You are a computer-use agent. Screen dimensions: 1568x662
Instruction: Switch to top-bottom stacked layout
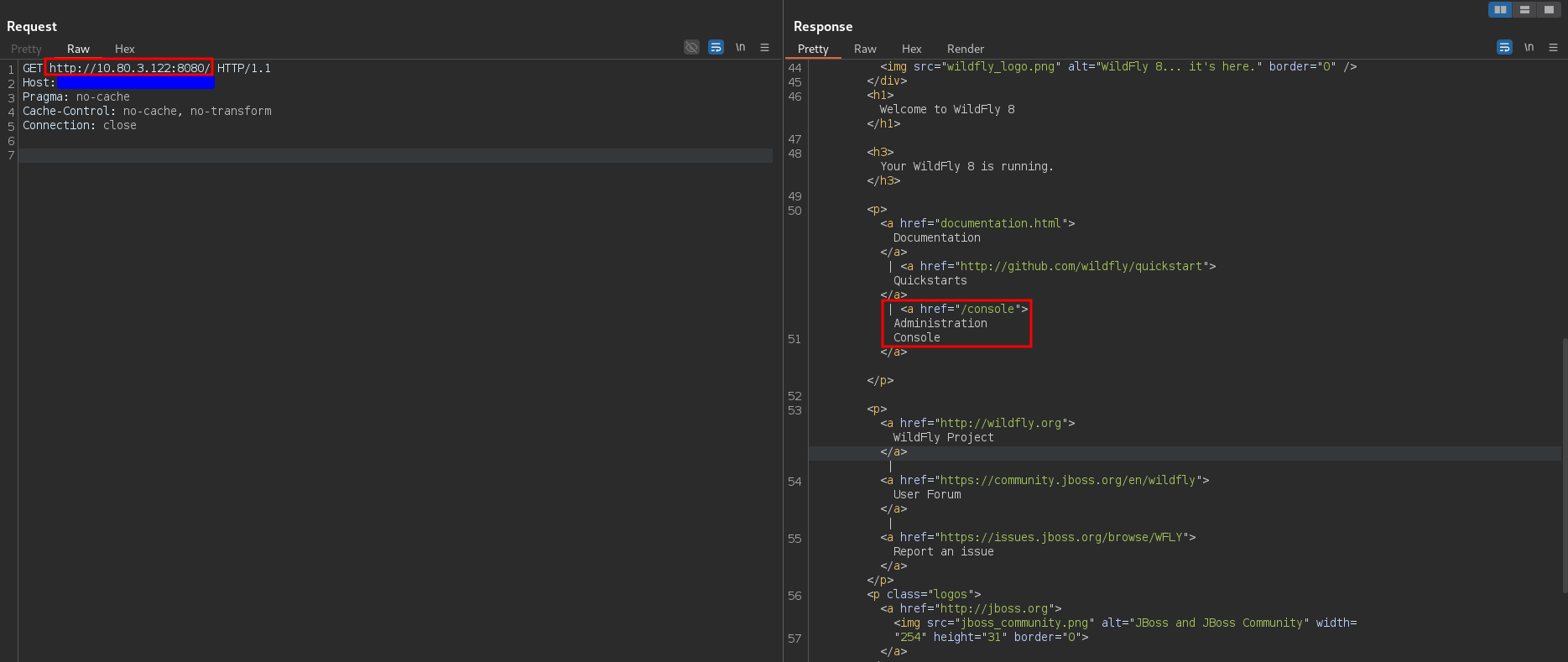[x=1524, y=9]
